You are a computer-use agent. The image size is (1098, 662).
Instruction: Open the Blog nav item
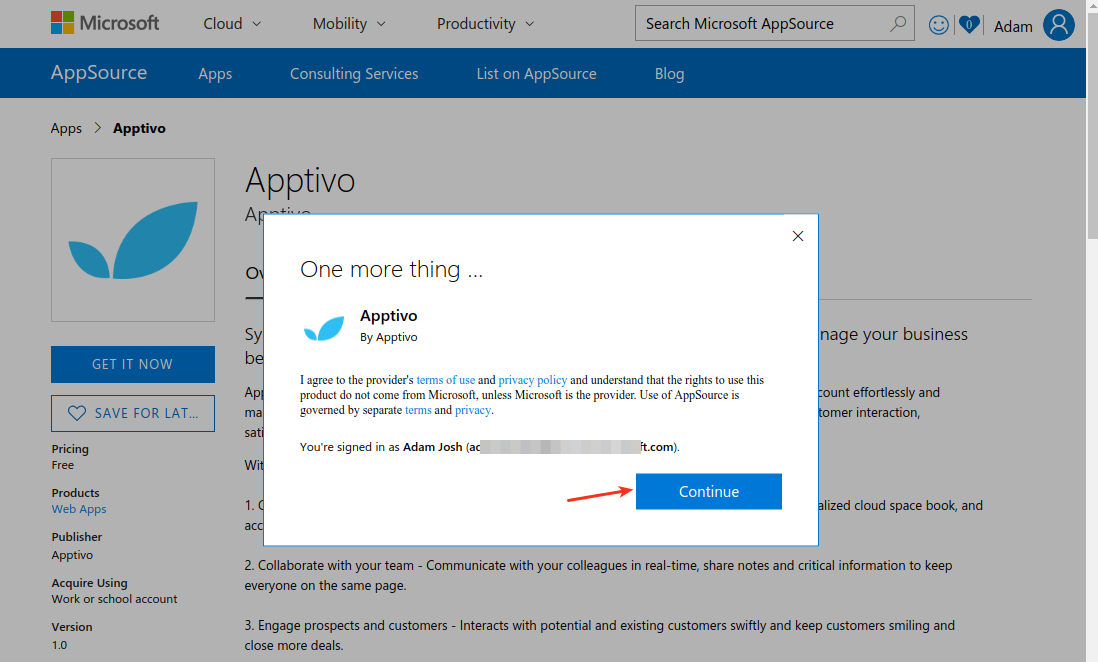click(669, 74)
